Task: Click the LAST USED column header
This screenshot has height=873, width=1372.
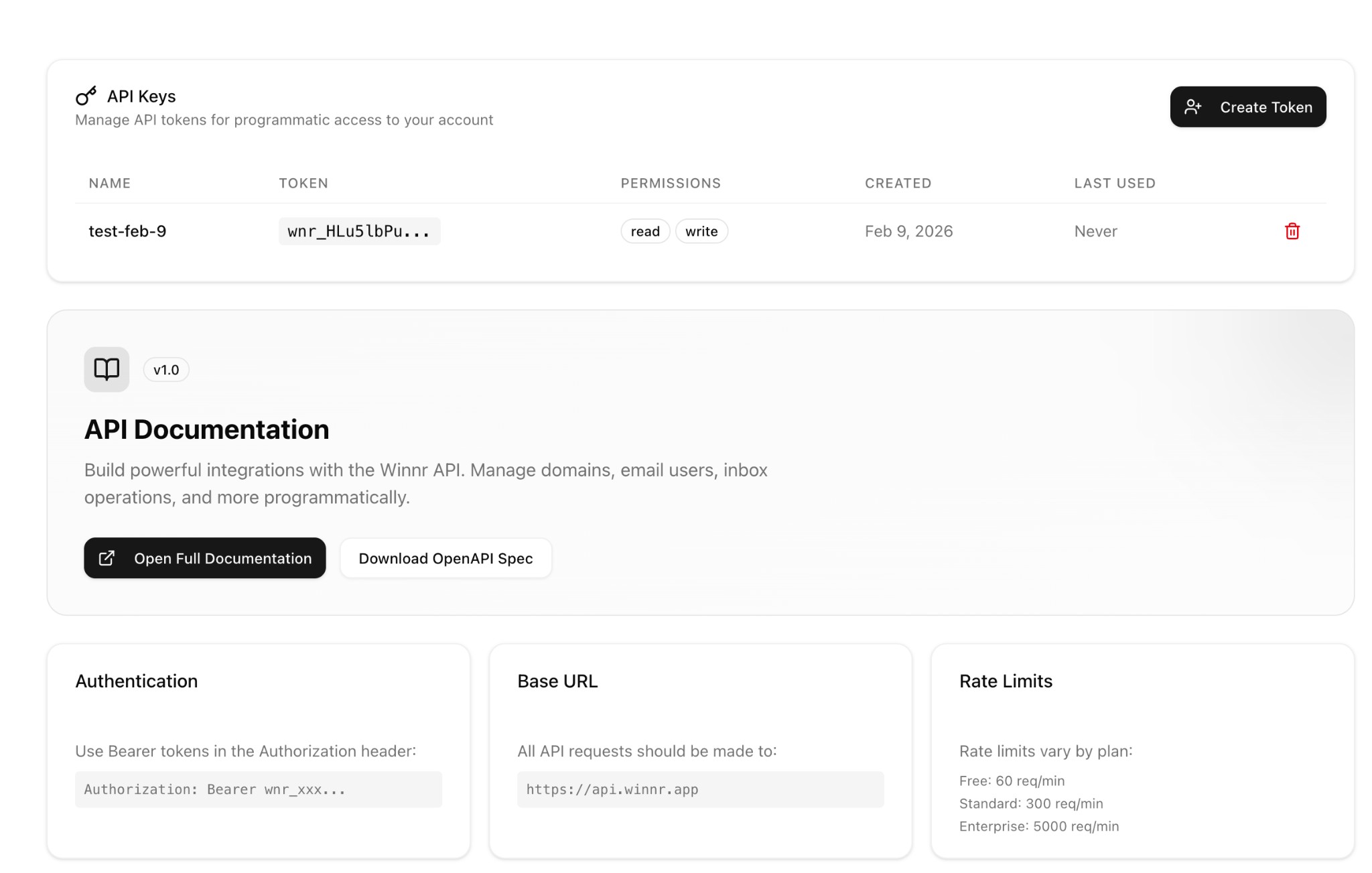Action: click(1114, 183)
